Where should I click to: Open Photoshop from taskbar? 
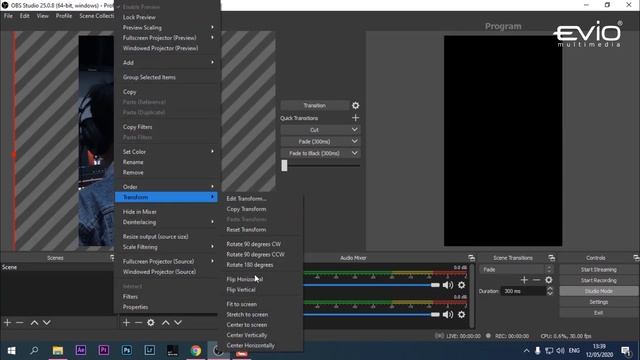click(127, 351)
